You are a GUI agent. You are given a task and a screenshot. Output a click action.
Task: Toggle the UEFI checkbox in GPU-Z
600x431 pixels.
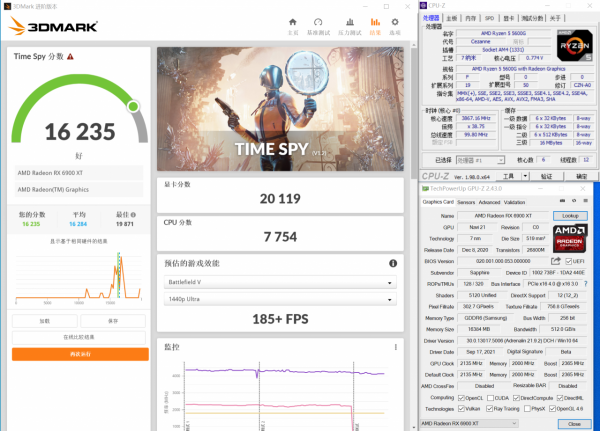click(567, 261)
